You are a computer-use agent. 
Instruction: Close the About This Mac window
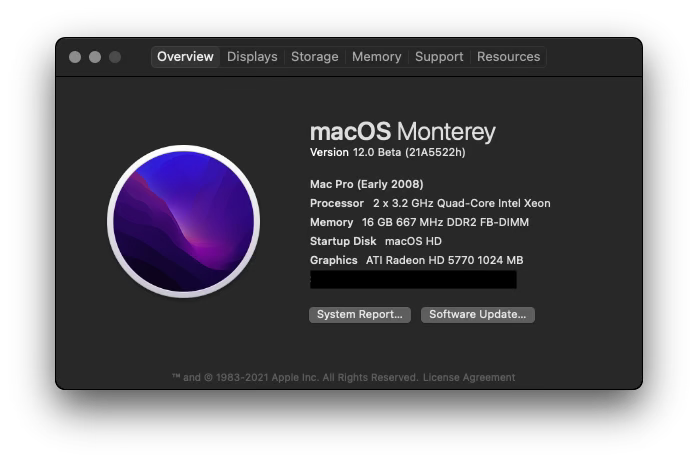point(75,57)
